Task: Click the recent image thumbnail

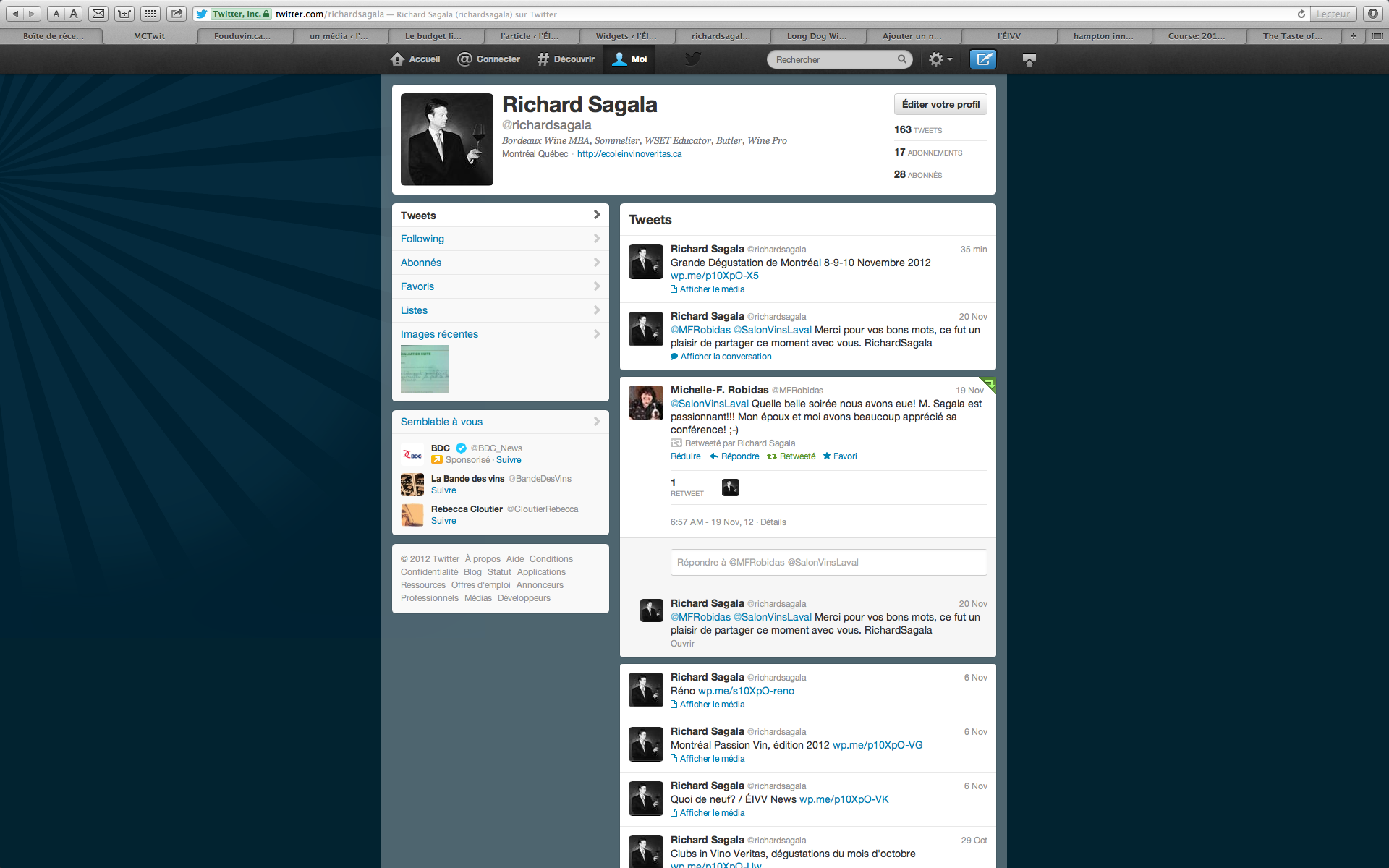Action: pyautogui.click(x=425, y=369)
